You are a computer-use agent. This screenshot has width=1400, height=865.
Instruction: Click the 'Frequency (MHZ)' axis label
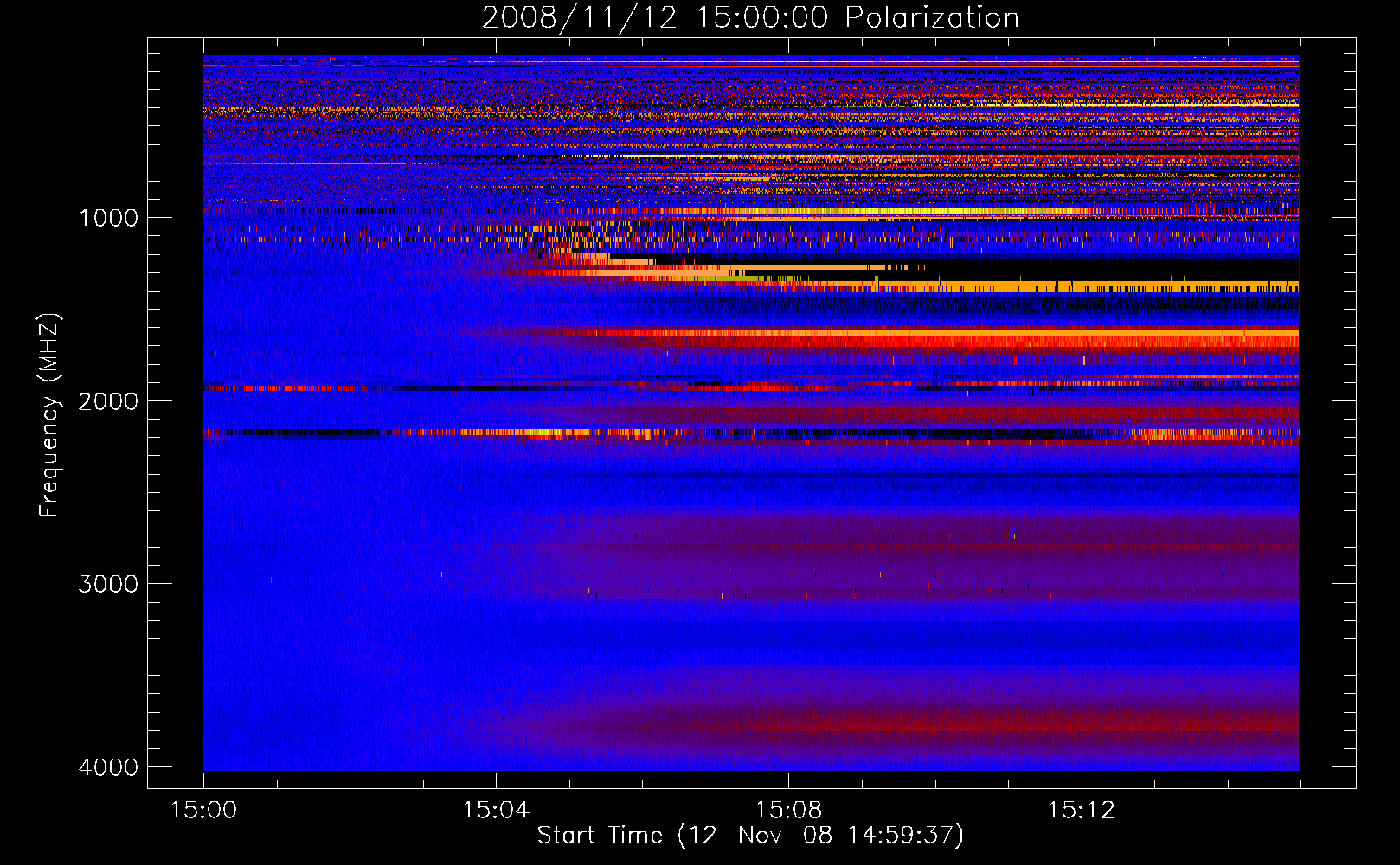coord(49,416)
